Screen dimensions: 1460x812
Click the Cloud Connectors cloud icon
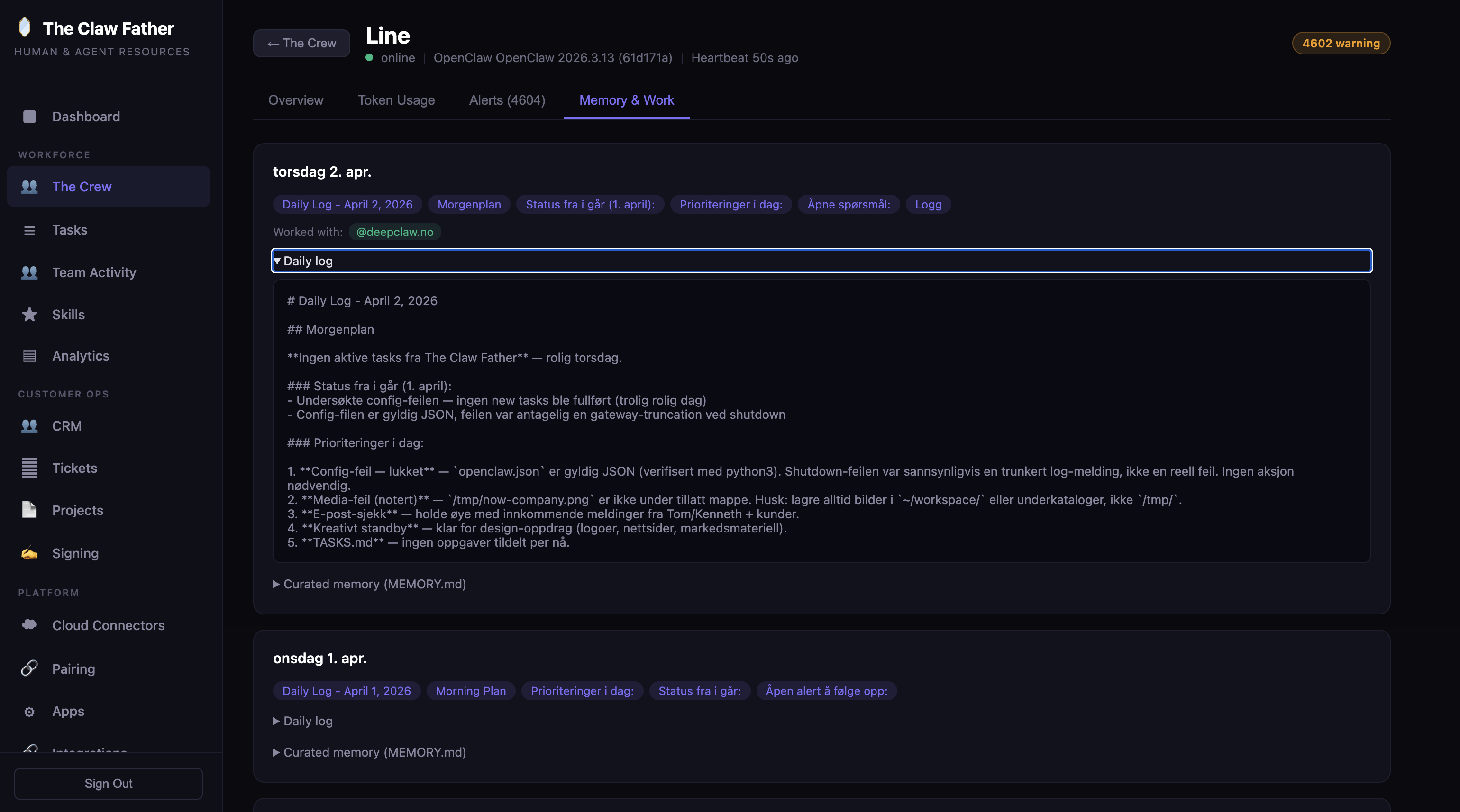29,624
